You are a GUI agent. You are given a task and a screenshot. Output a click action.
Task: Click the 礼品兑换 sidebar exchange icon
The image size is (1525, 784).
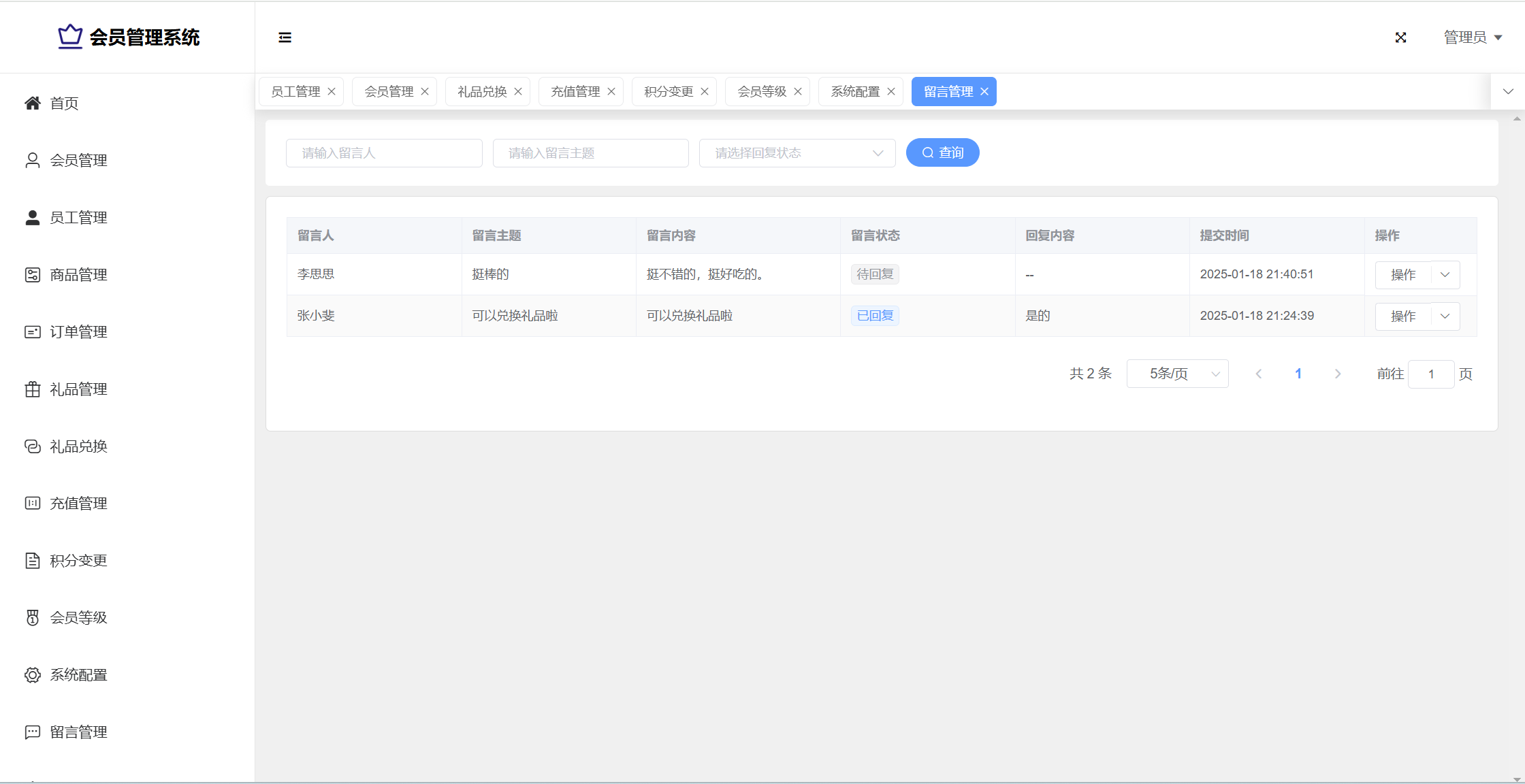[33, 446]
